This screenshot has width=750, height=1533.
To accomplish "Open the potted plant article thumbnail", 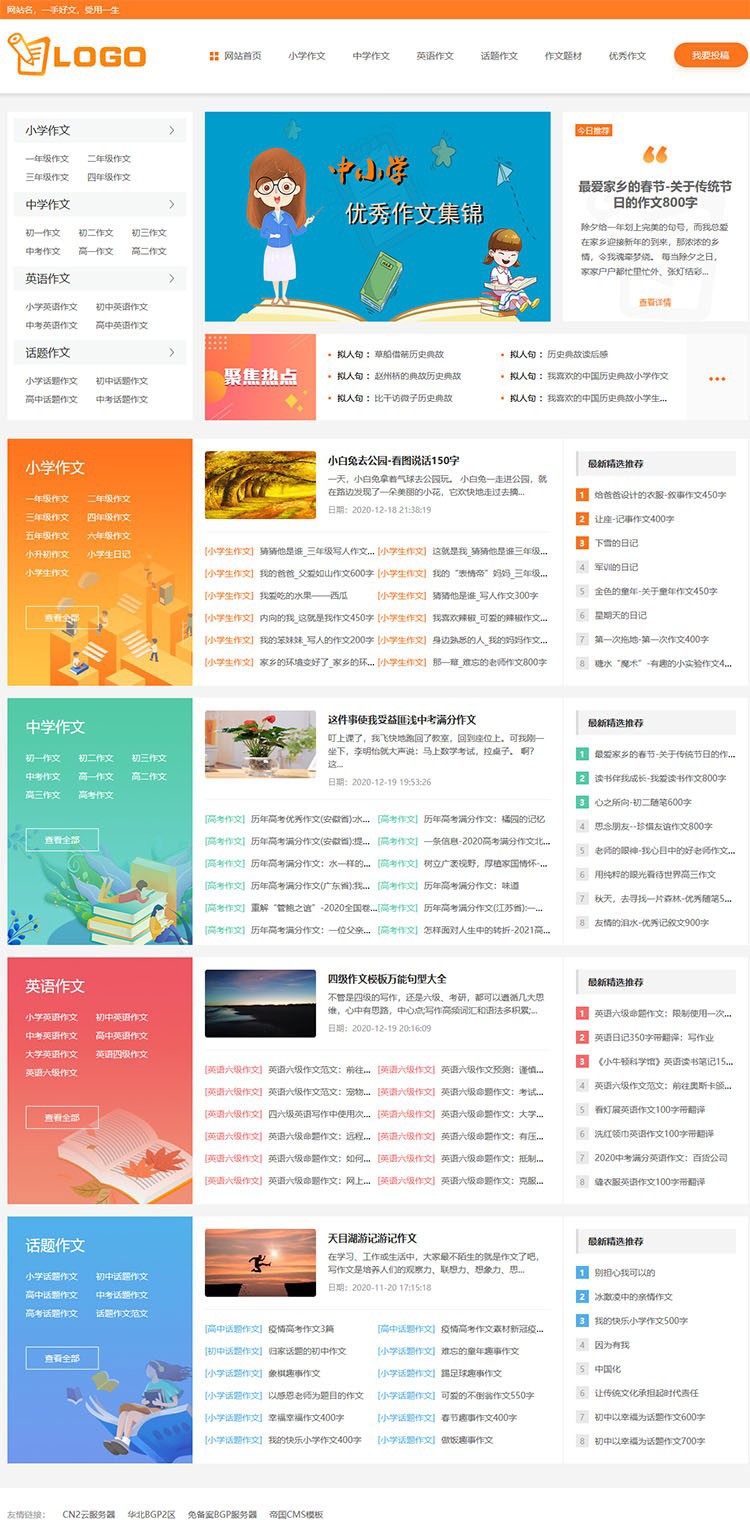I will (260, 745).
